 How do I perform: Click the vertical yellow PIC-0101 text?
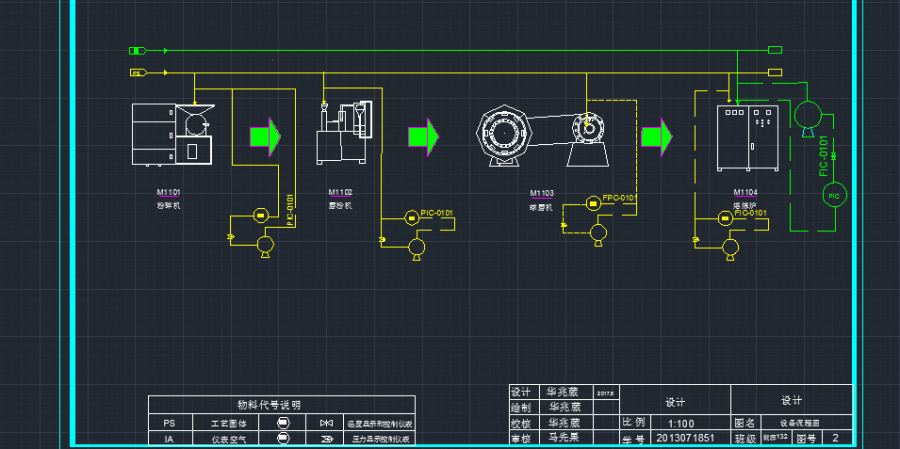(x=290, y=209)
